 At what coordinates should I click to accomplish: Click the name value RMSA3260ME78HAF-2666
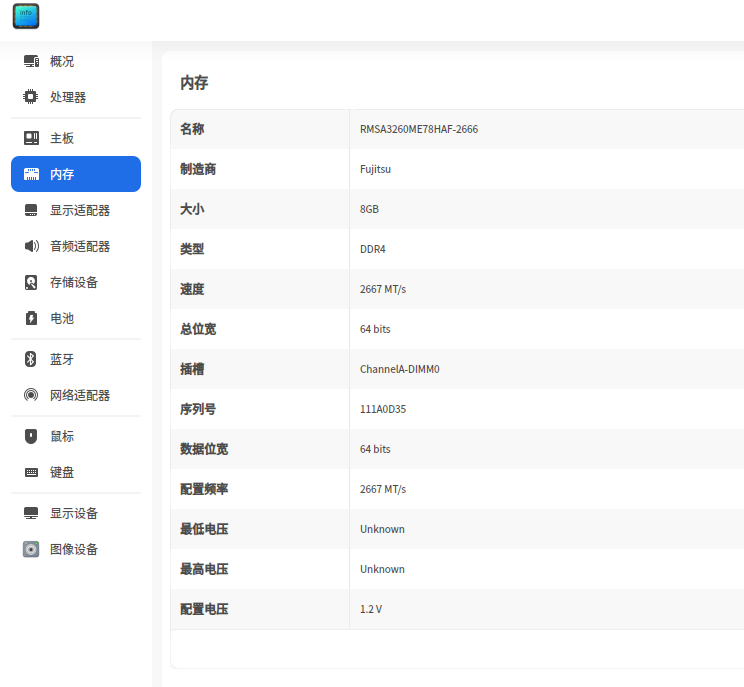point(419,129)
